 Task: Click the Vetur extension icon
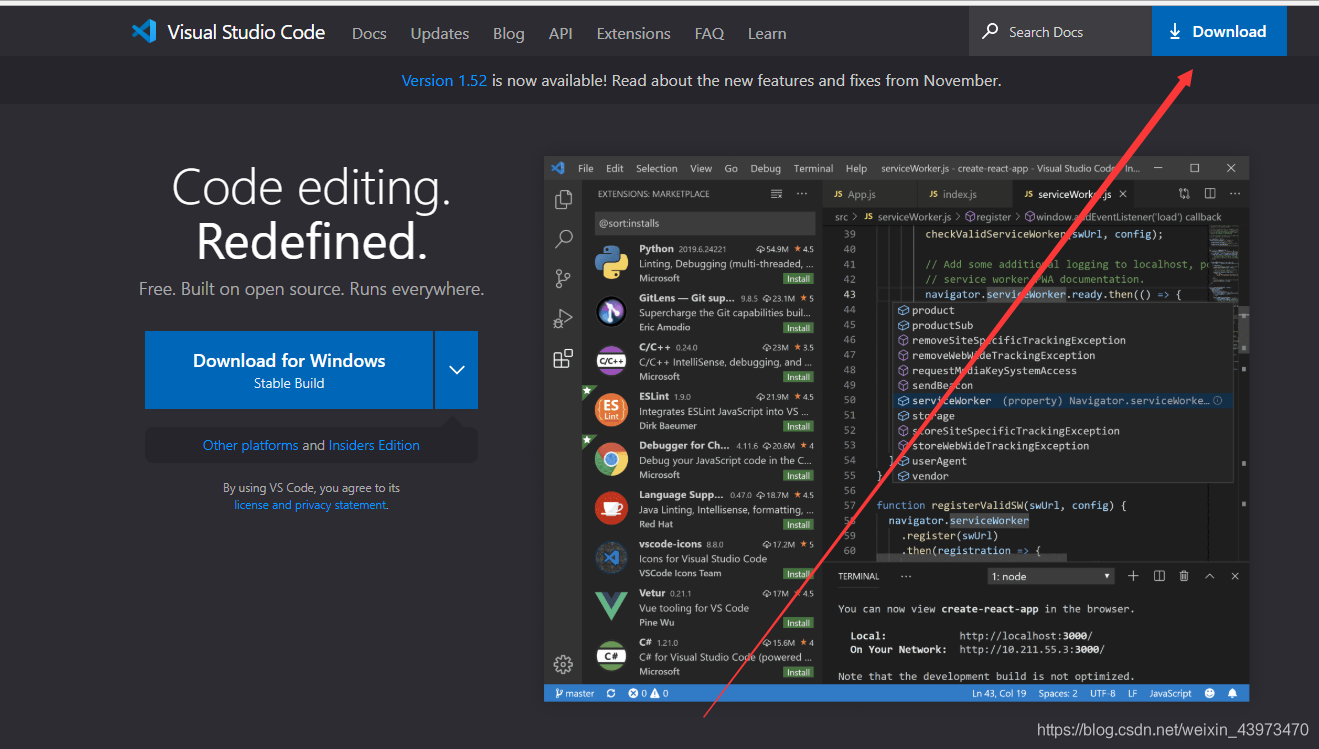(x=611, y=606)
